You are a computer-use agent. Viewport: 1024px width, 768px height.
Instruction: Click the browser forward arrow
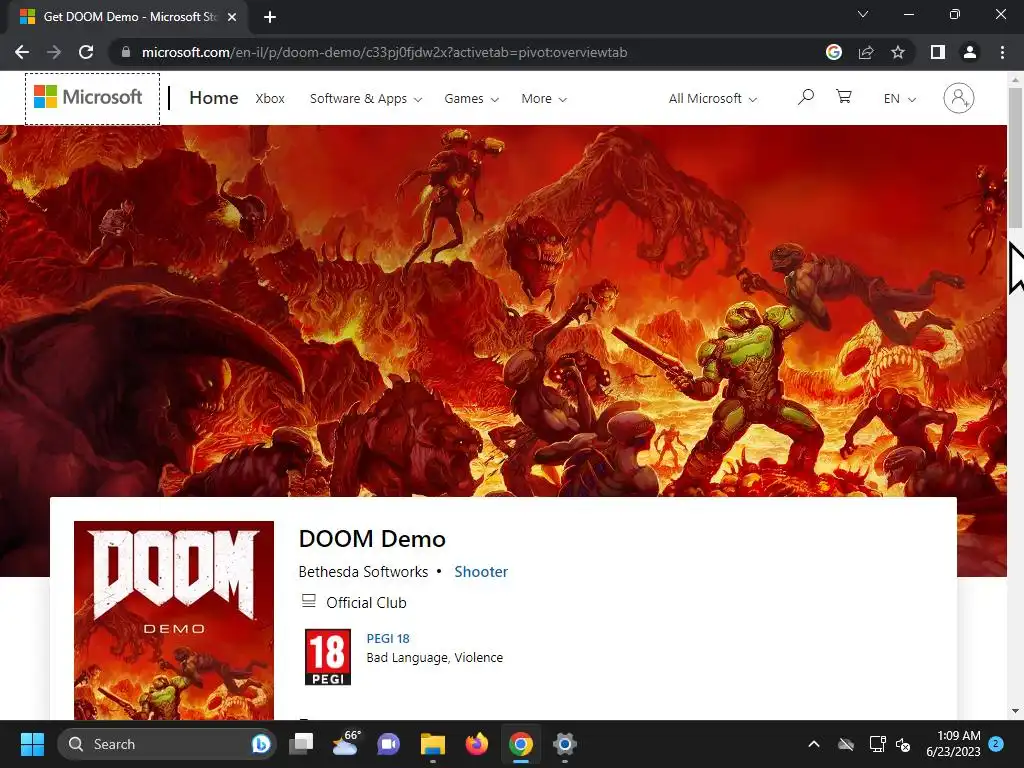(54, 52)
